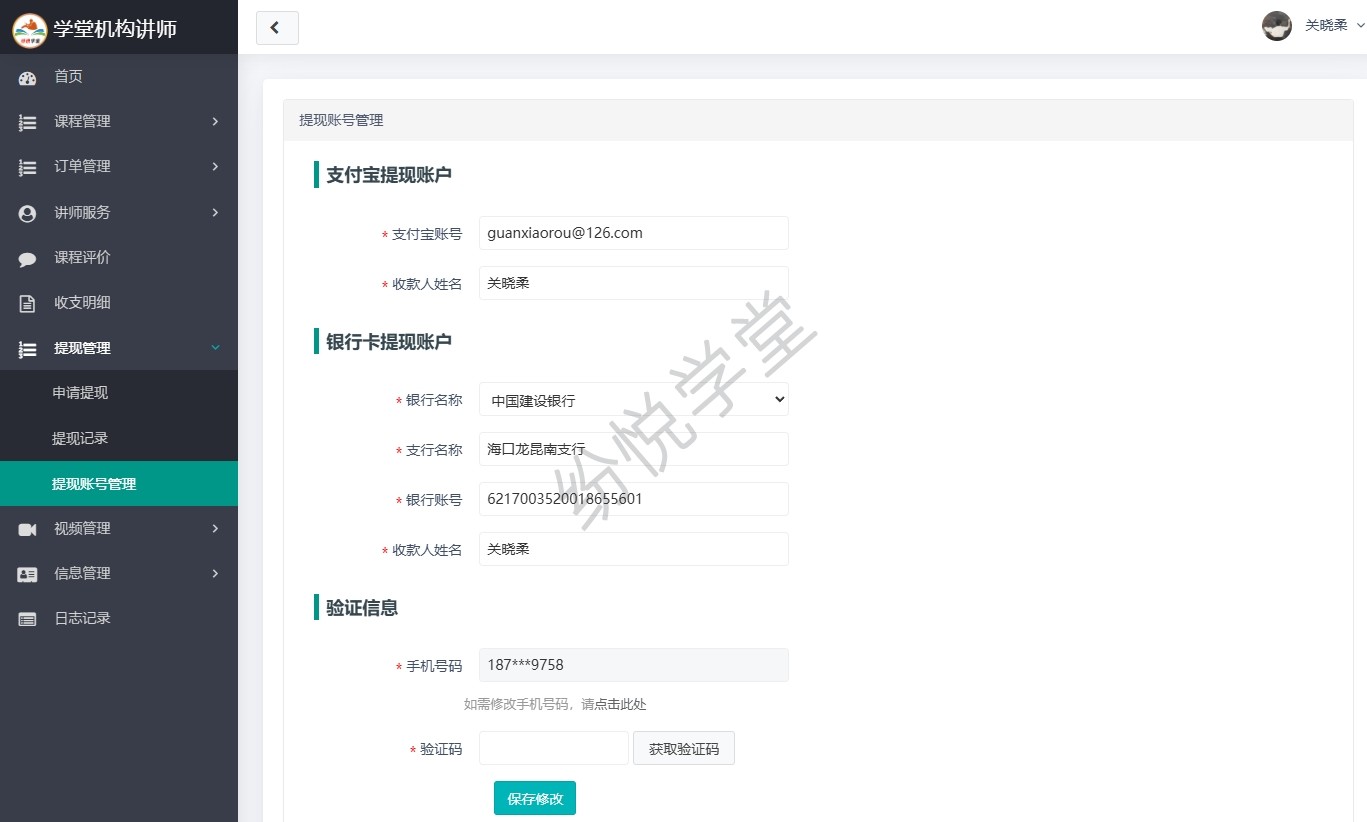
Task: Click the income and expense document icon
Action: click(27, 303)
